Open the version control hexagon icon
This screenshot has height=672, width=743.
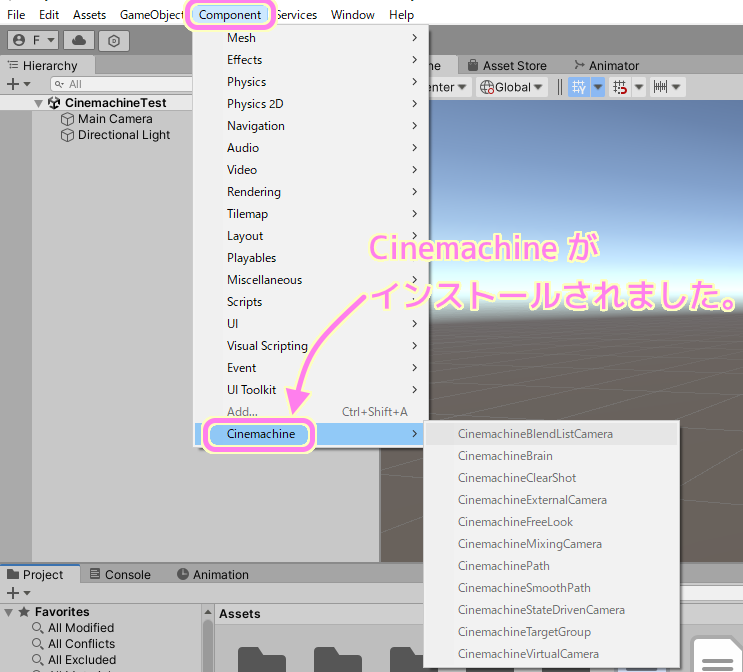click(x=114, y=41)
